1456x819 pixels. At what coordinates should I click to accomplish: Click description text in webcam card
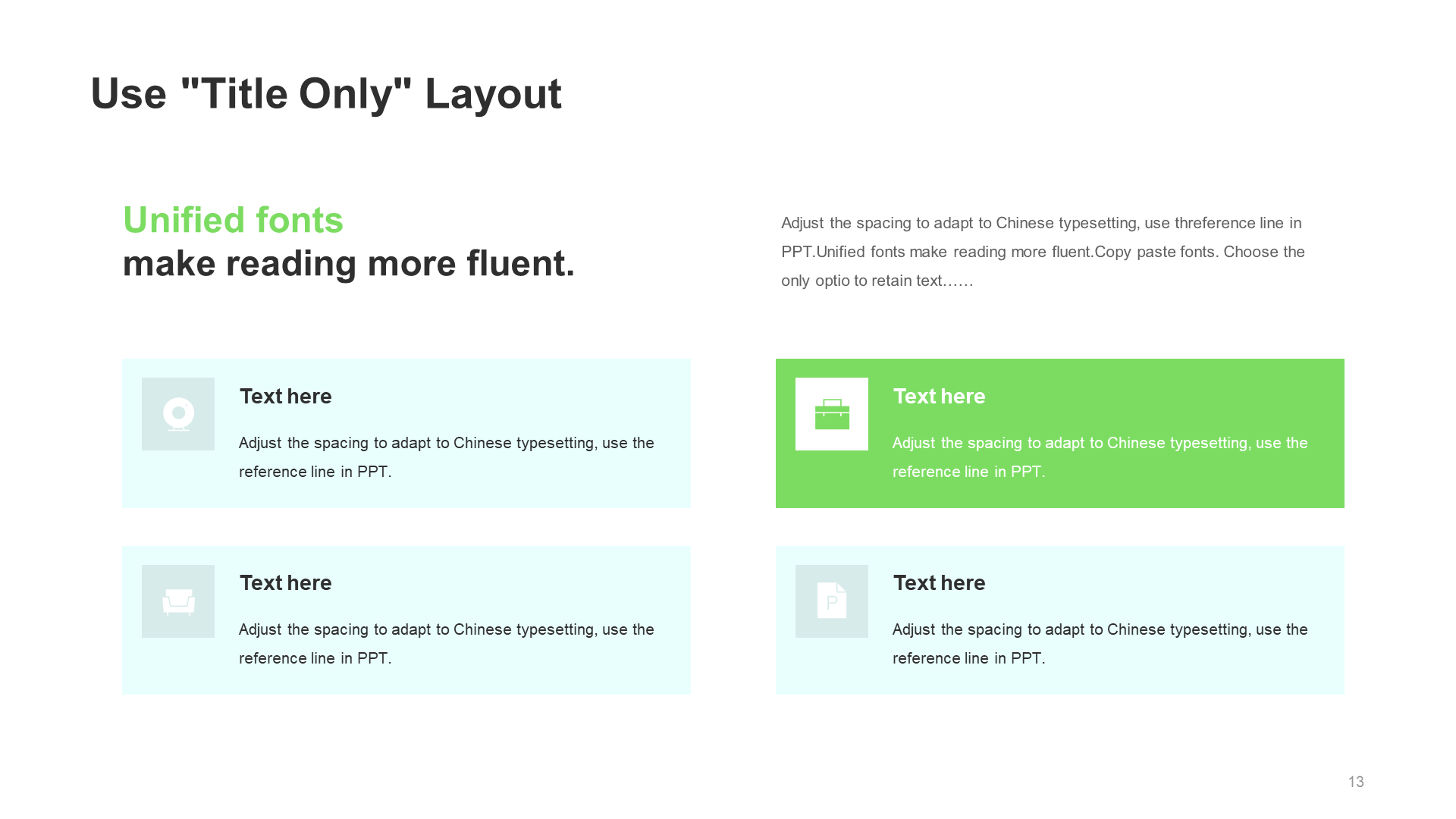[447, 457]
